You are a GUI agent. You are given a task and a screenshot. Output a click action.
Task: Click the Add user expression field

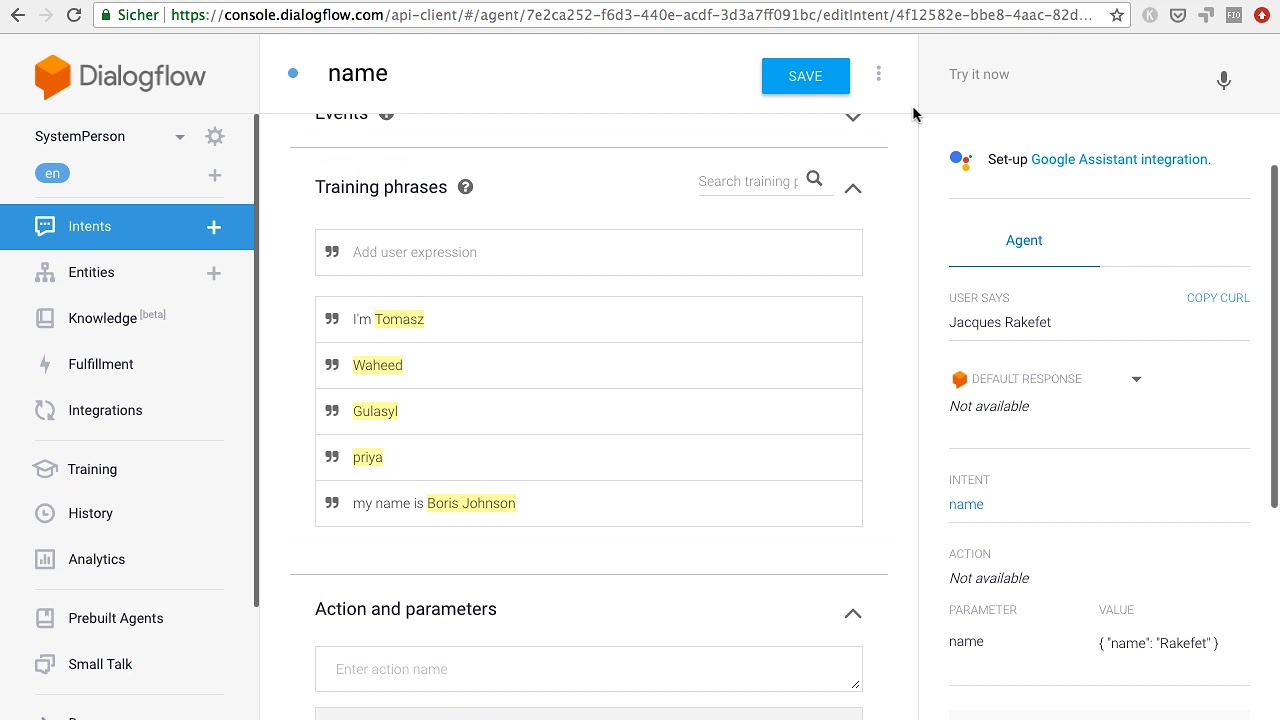(x=600, y=252)
